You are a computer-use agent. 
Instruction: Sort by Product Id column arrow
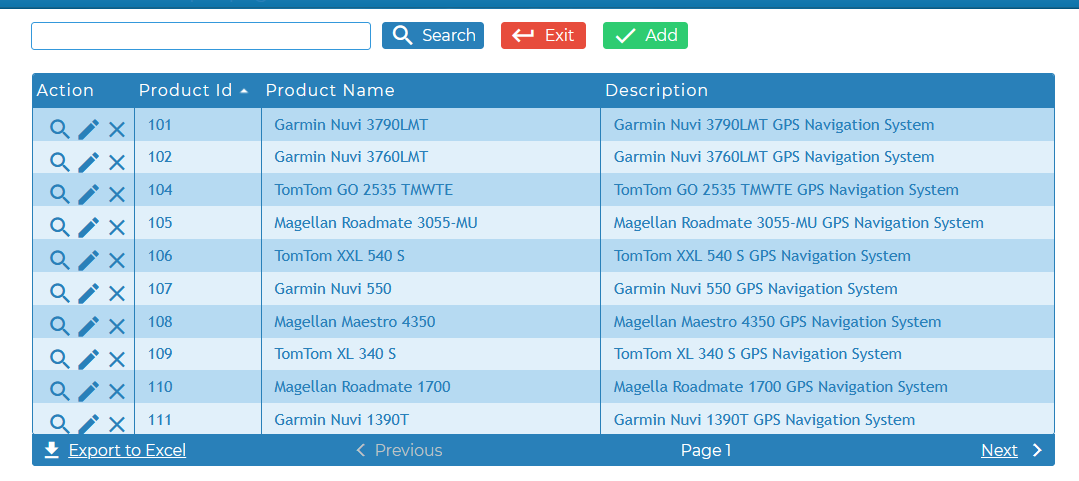[244, 92]
